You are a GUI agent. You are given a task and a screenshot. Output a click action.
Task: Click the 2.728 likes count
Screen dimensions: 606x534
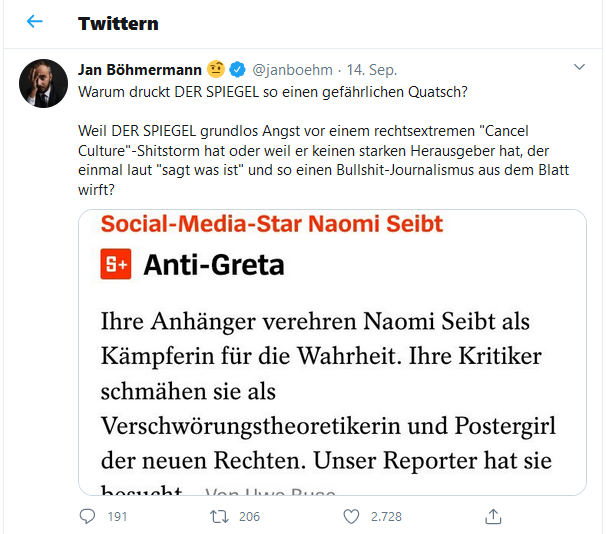pos(384,516)
